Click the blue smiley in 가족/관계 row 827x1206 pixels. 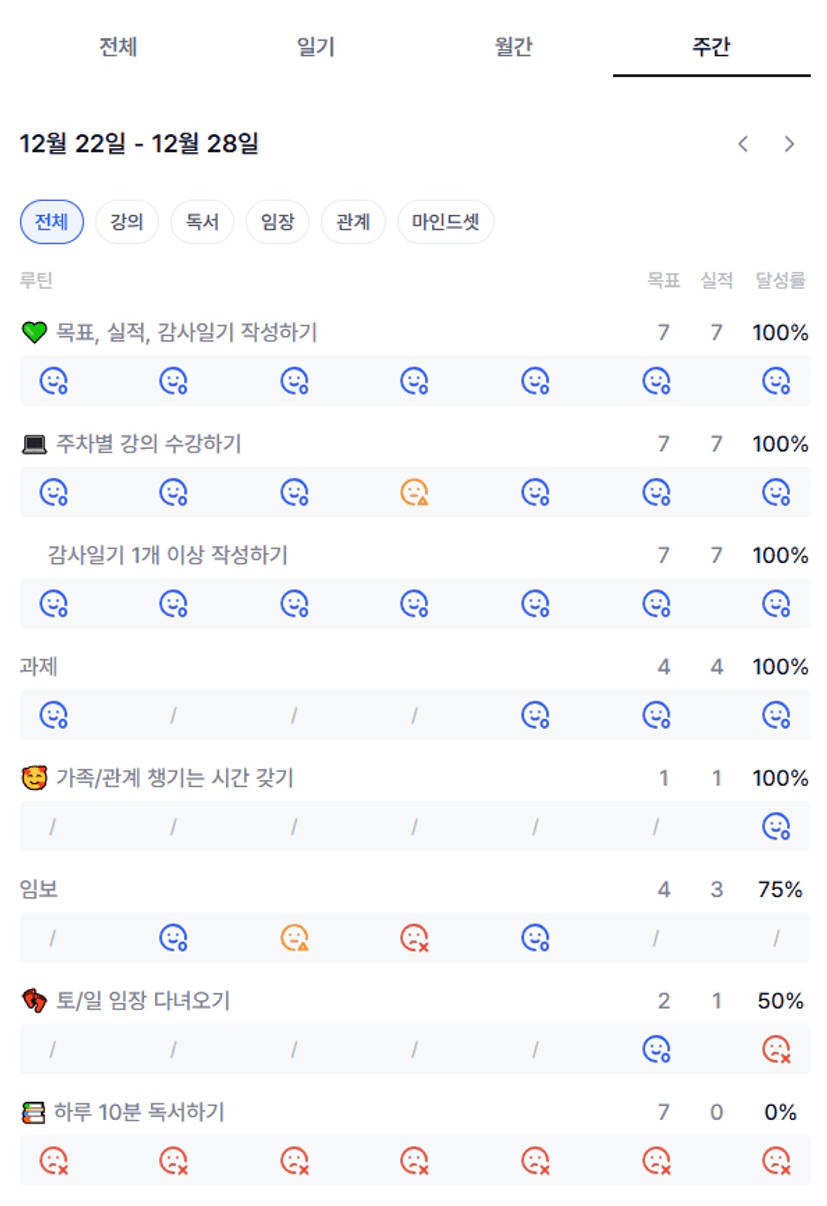point(776,827)
